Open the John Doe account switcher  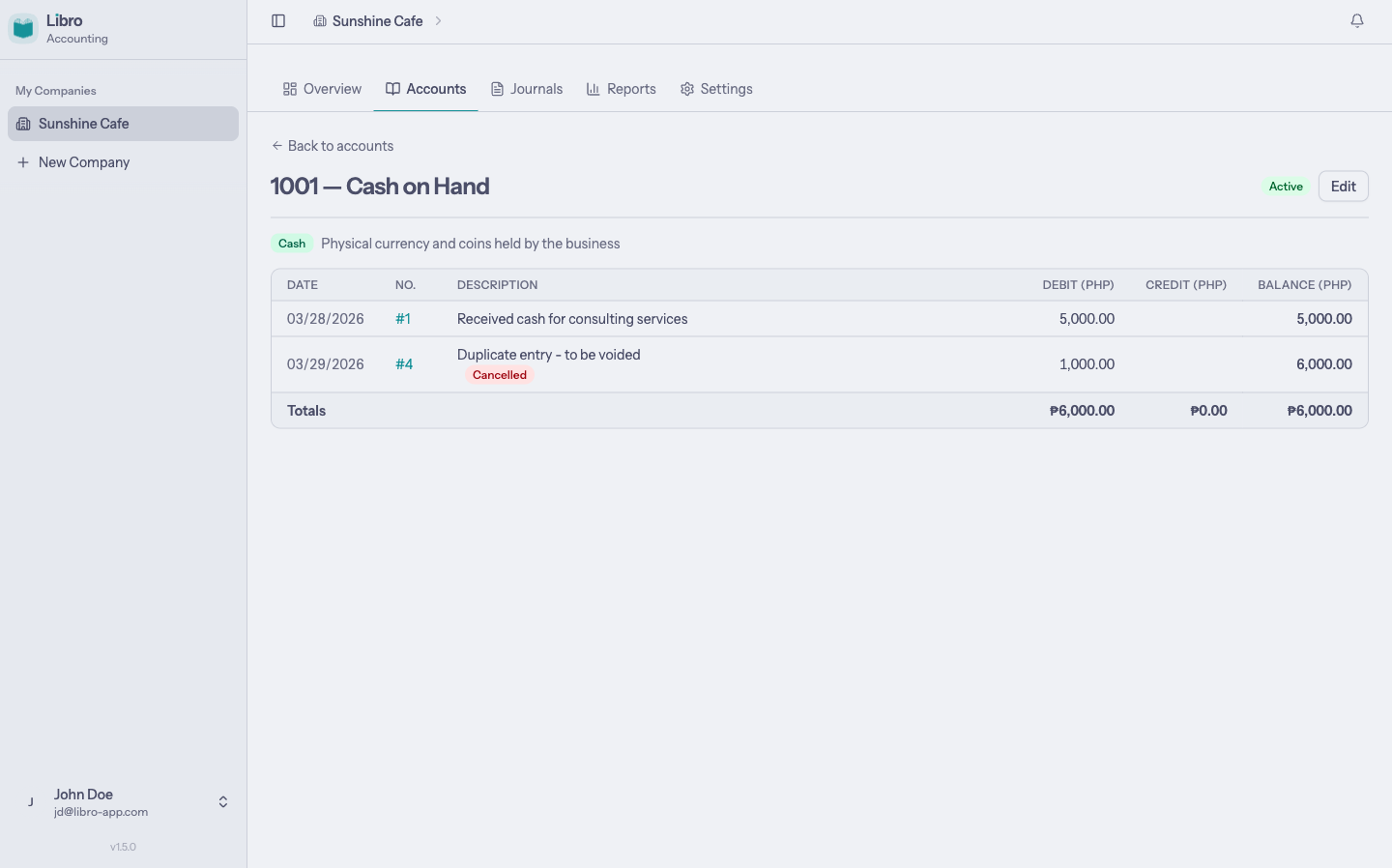(x=222, y=801)
